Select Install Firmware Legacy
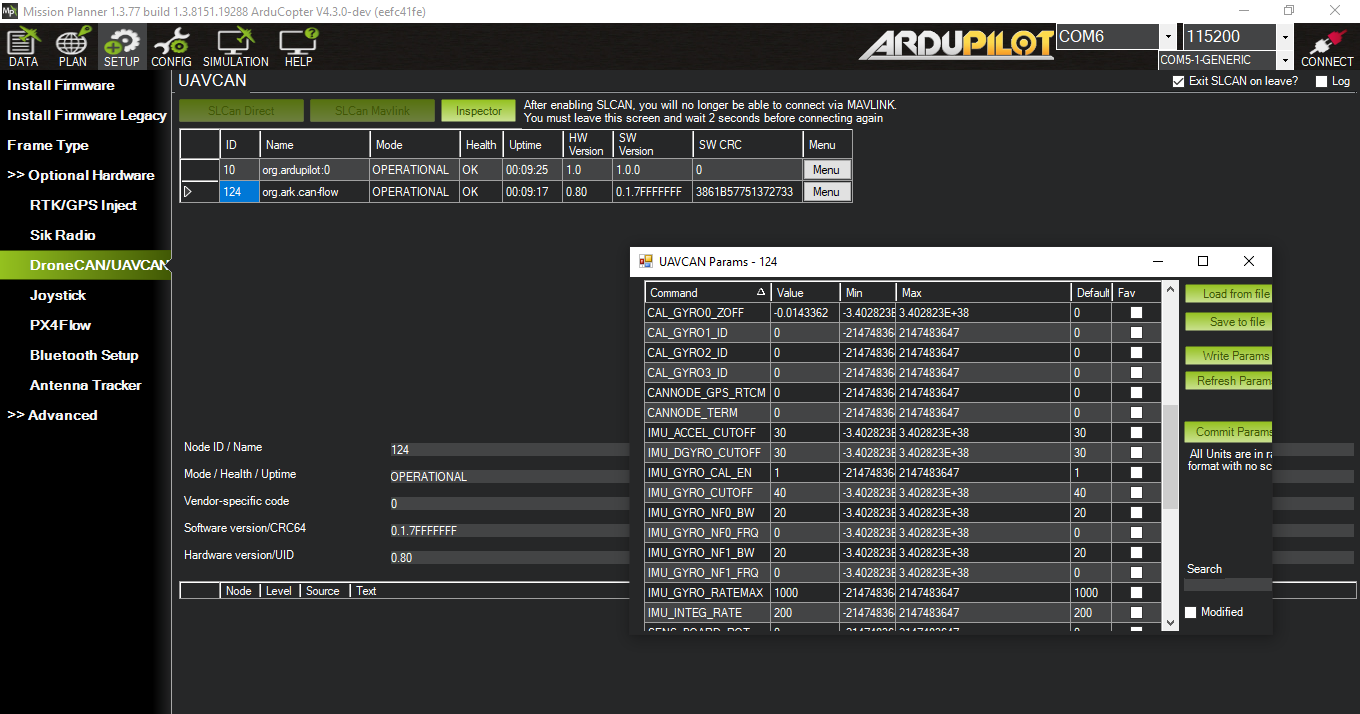This screenshot has width=1360, height=714. tap(87, 115)
